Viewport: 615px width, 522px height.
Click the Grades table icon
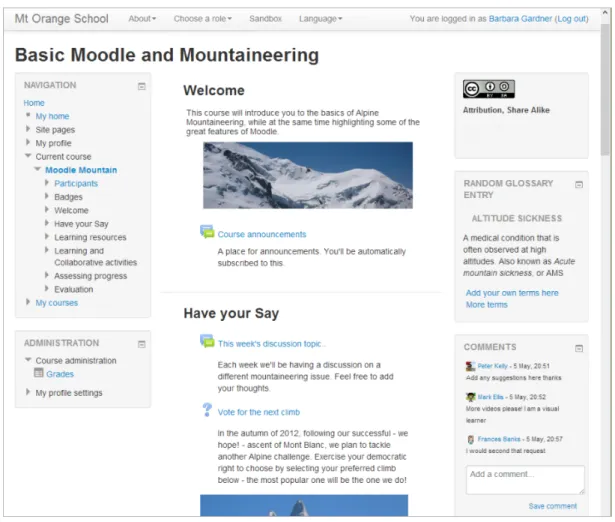pyautogui.click(x=38, y=373)
